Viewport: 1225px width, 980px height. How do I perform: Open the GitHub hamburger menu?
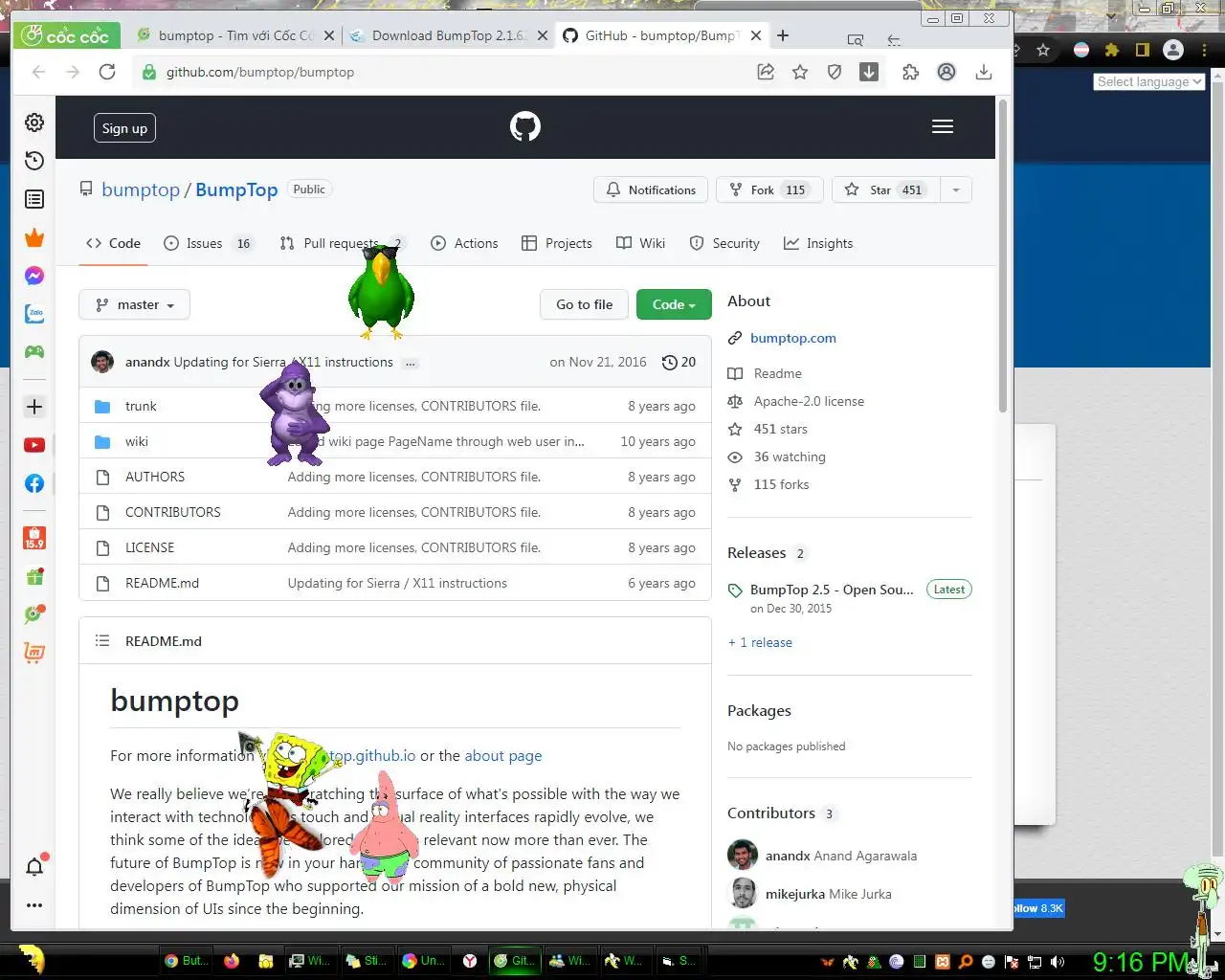943,126
